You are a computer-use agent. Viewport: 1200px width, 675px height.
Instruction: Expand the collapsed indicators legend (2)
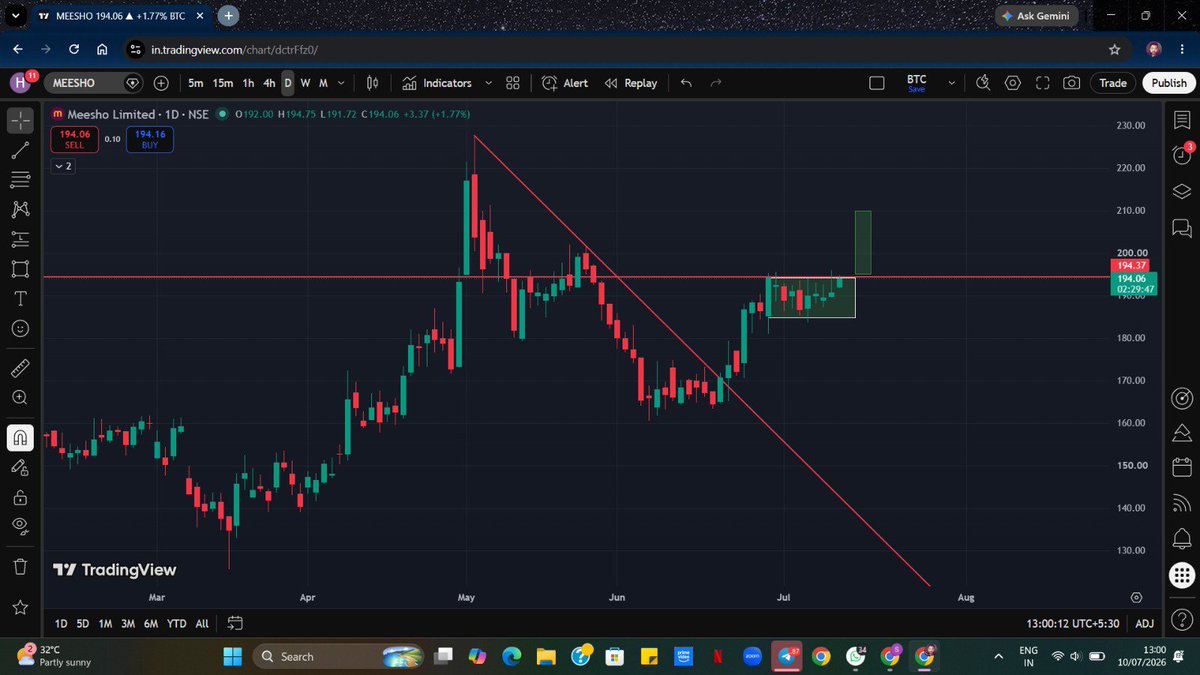(x=62, y=165)
